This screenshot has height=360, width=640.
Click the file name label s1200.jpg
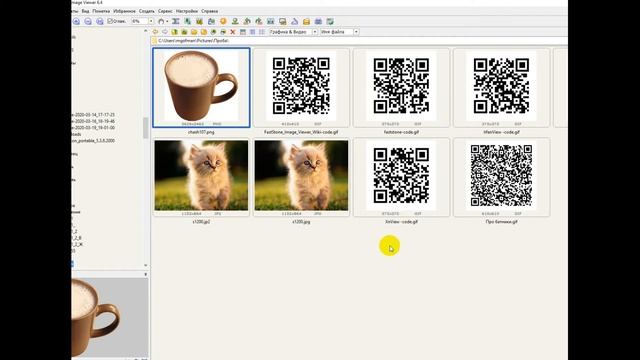click(x=301, y=222)
